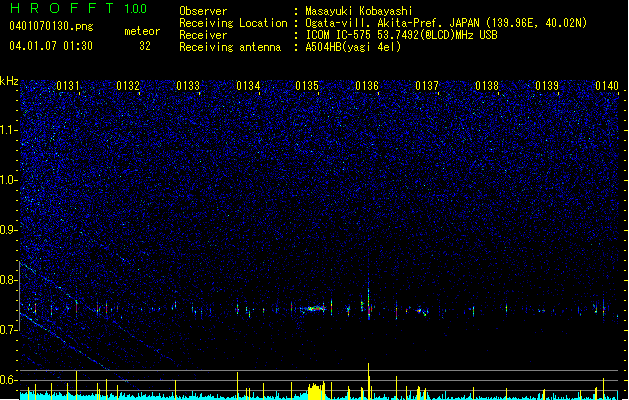The image size is (629, 400).
Task: Click the tall echo spike at 0136
Action: (x=368, y=301)
